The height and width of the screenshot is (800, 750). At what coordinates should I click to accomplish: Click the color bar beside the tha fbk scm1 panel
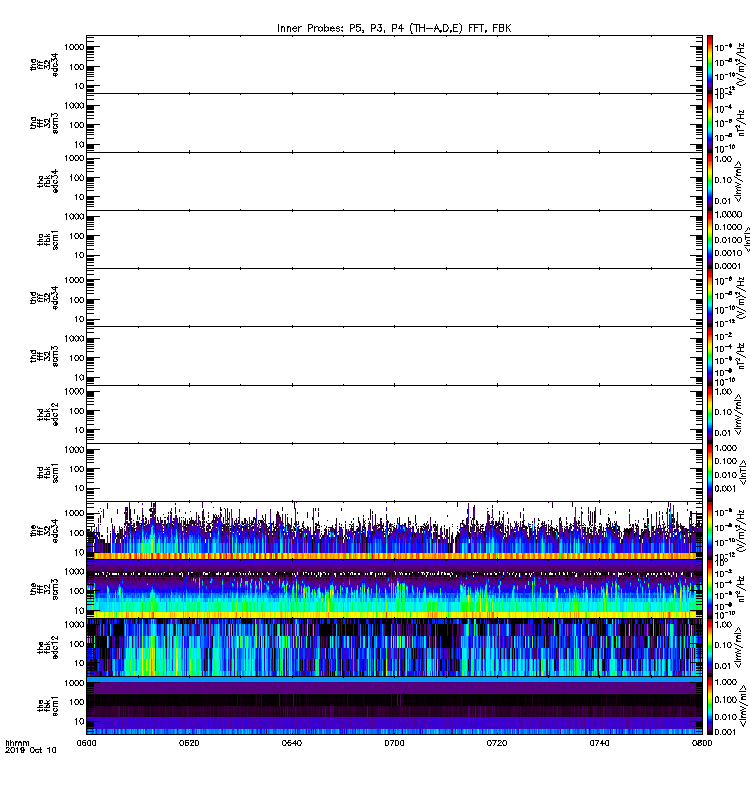coord(710,239)
